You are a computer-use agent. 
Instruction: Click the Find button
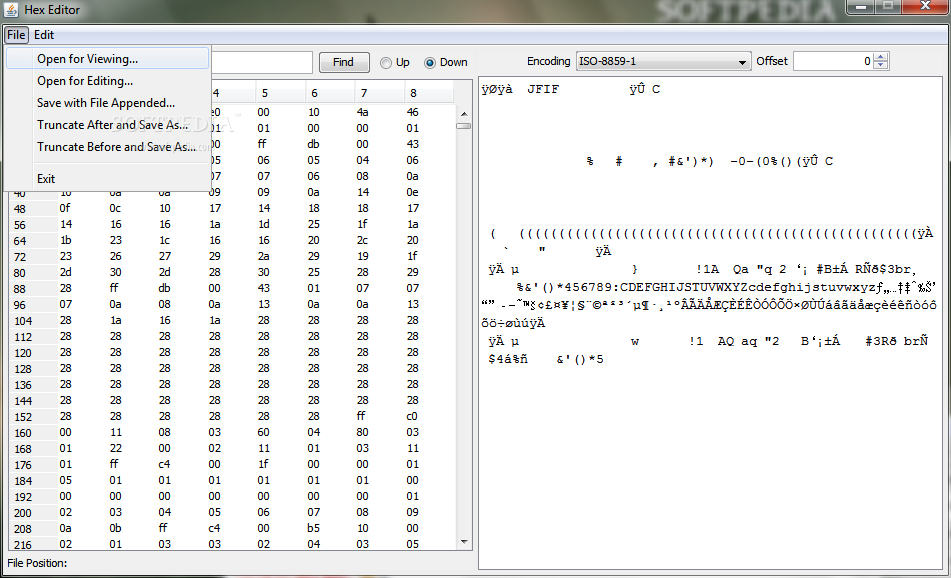tap(344, 62)
